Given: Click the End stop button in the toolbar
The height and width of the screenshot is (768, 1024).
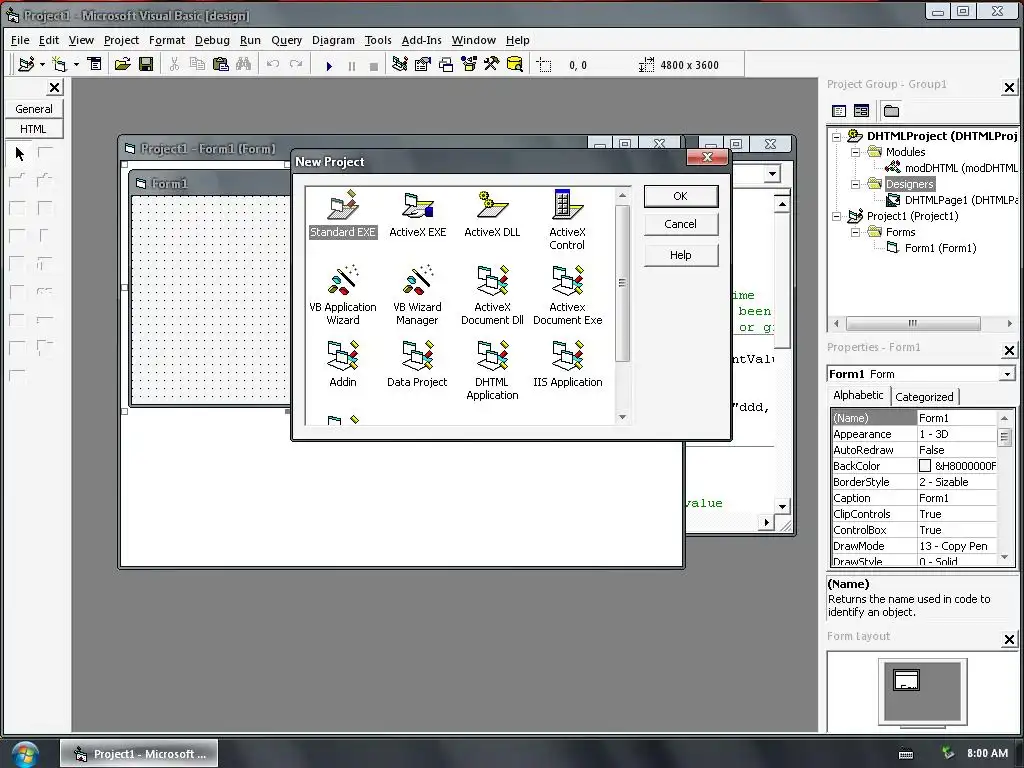Looking at the screenshot, I should 374,65.
